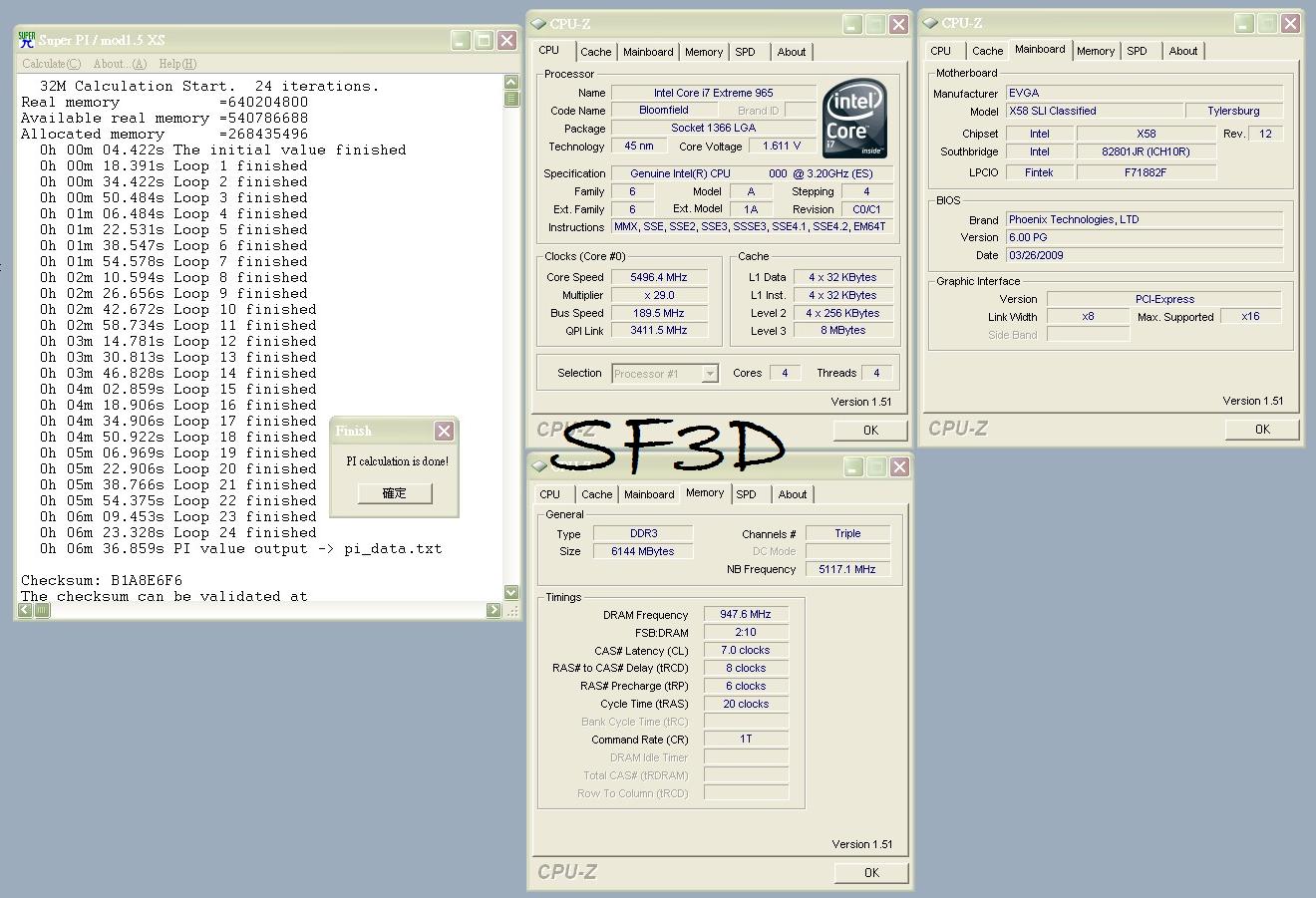1316x898 pixels.
Task: Open the Help menu in Super PI
Action: click(x=177, y=64)
